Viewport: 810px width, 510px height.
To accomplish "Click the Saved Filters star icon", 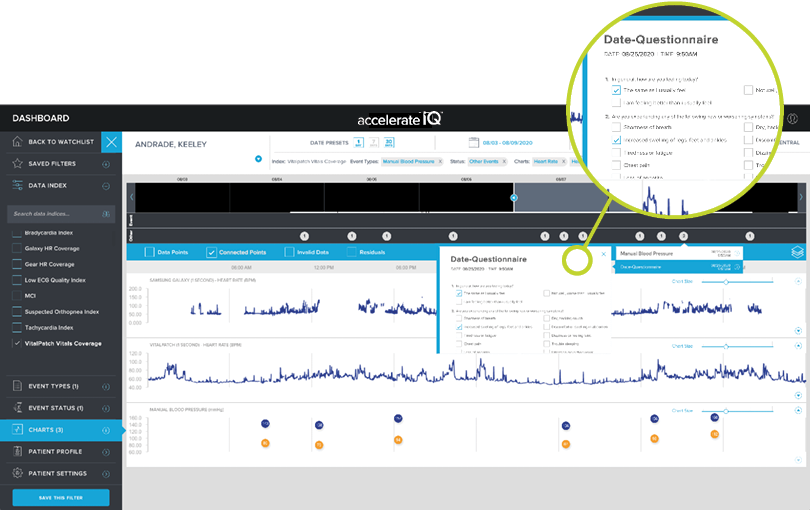I will 17,163.
